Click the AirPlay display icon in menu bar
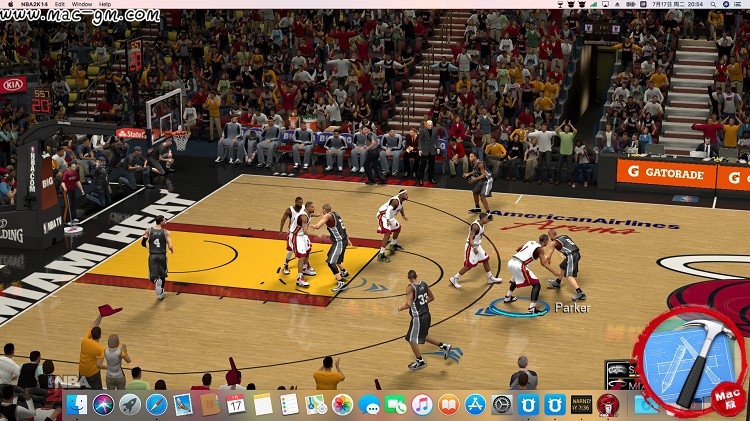The width and height of the screenshot is (750, 421). pos(606,4)
